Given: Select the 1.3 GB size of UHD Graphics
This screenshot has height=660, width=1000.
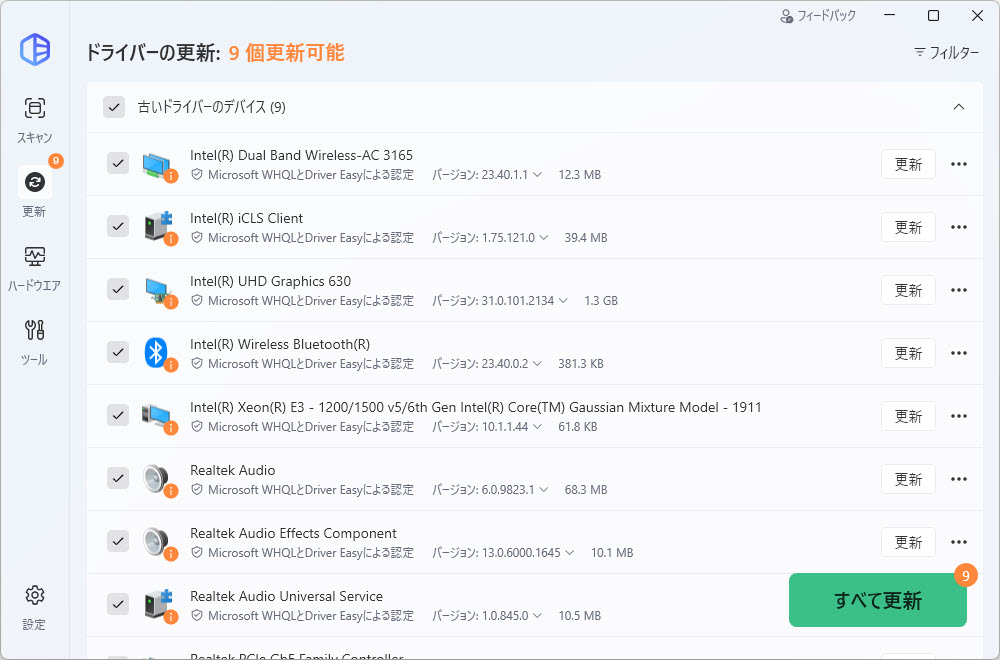Looking at the screenshot, I should pos(601,300).
